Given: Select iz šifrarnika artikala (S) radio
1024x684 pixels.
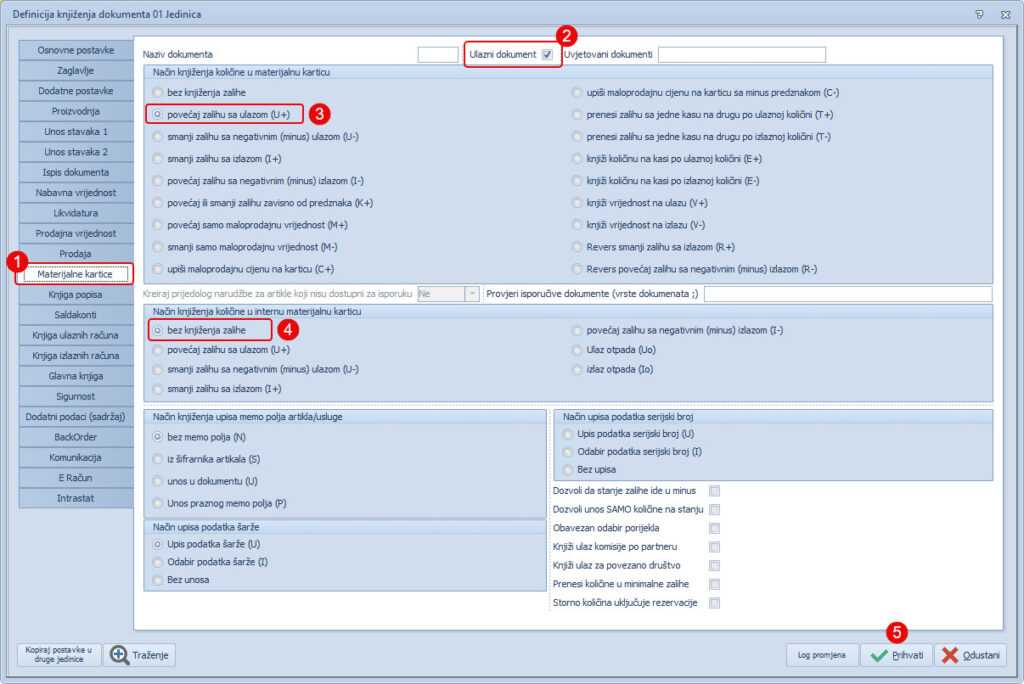Looking at the screenshot, I should (x=159, y=459).
